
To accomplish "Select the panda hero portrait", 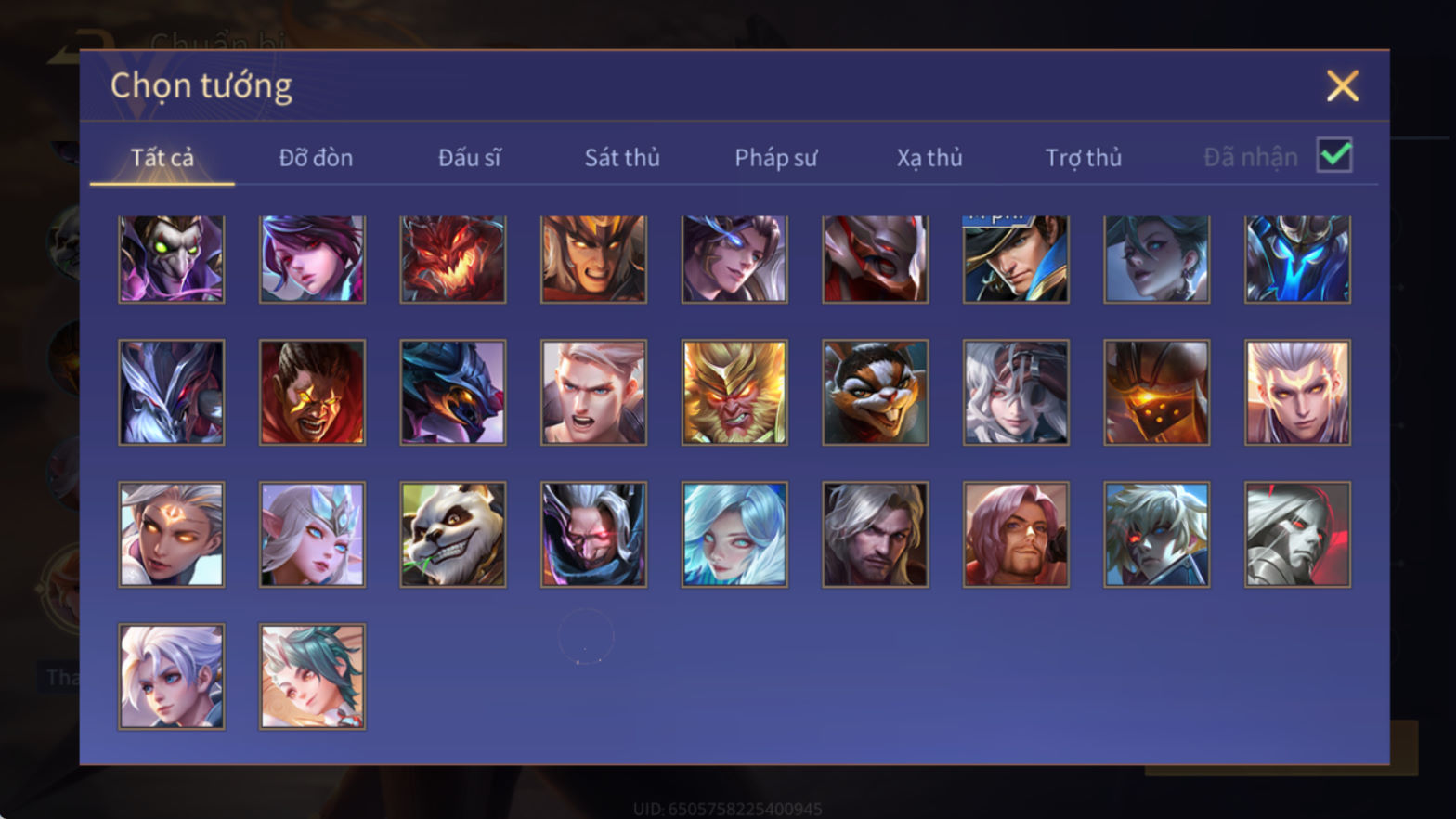I will 453,534.
